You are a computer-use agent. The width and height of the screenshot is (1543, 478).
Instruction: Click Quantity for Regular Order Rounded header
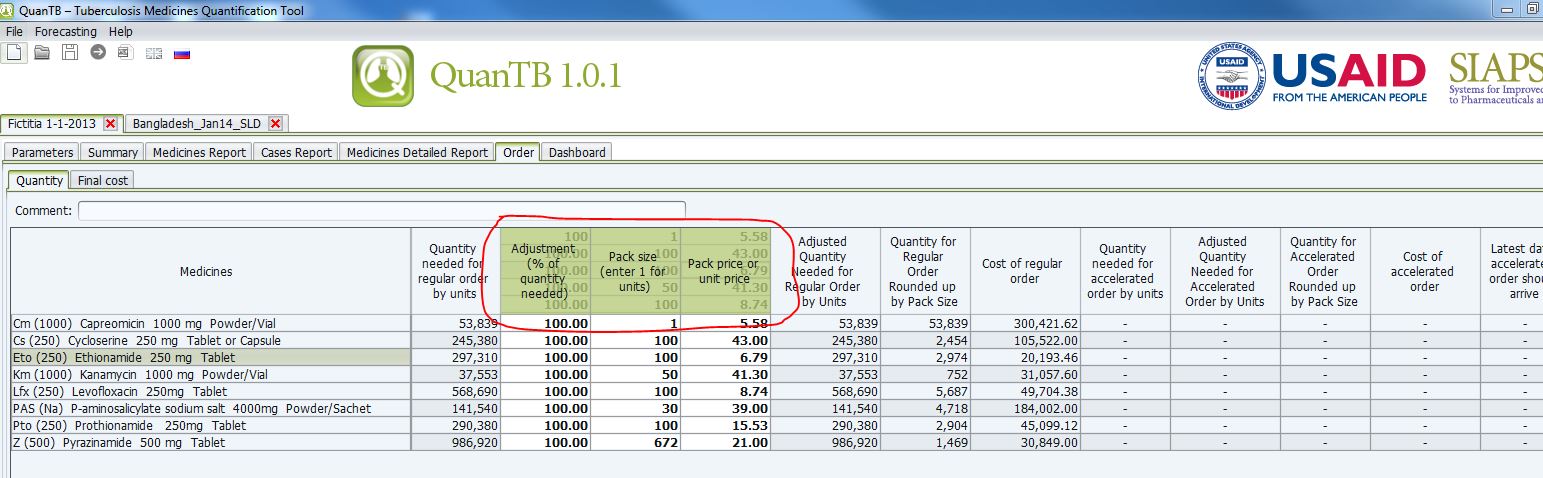coord(924,271)
